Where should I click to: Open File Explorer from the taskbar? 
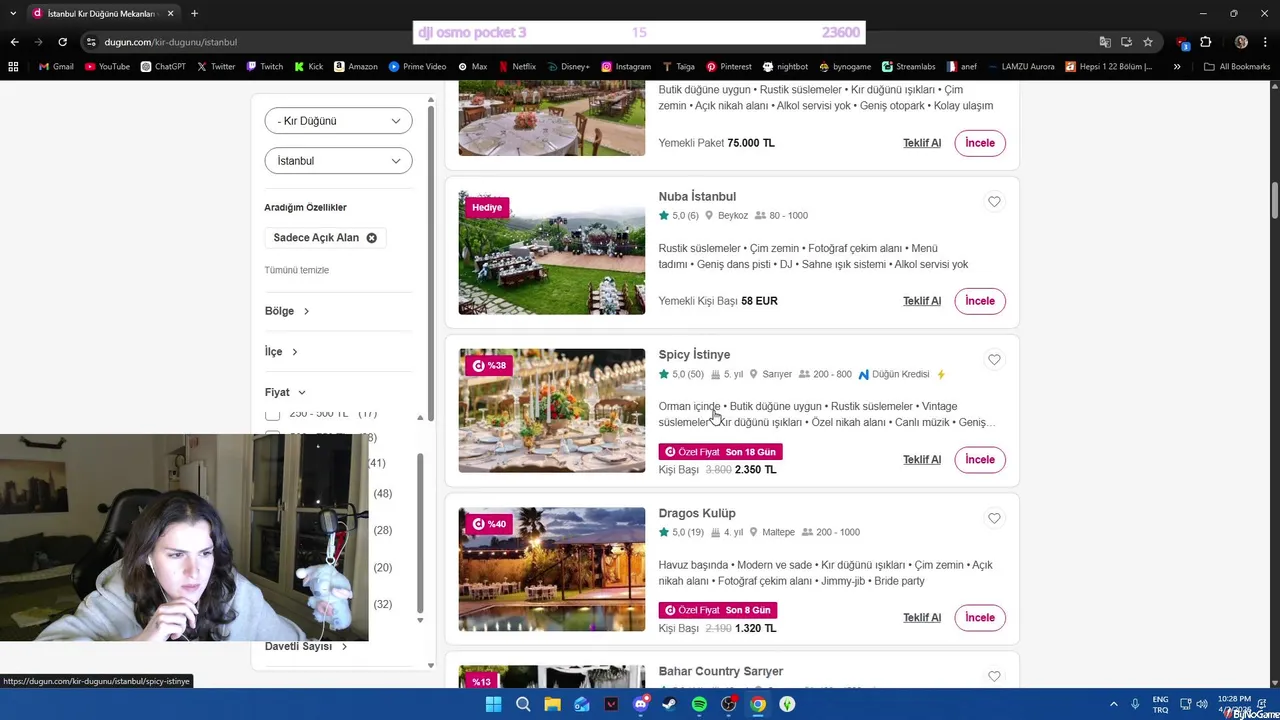click(552, 704)
